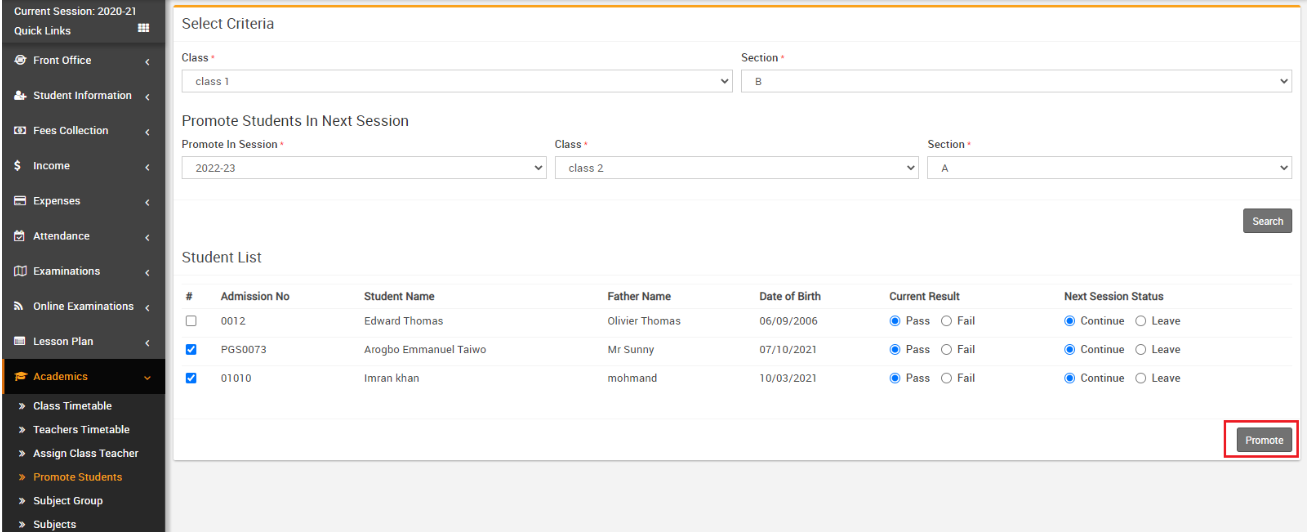Click the Attendance calendar icon
Image resolution: width=1314 pixels, height=532 pixels.
pyautogui.click(x=20, y=236)
